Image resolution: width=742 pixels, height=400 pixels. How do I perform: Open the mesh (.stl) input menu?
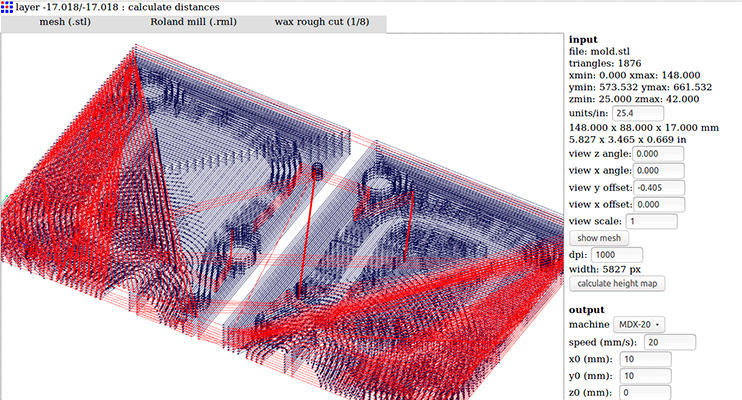coord(65,22)
